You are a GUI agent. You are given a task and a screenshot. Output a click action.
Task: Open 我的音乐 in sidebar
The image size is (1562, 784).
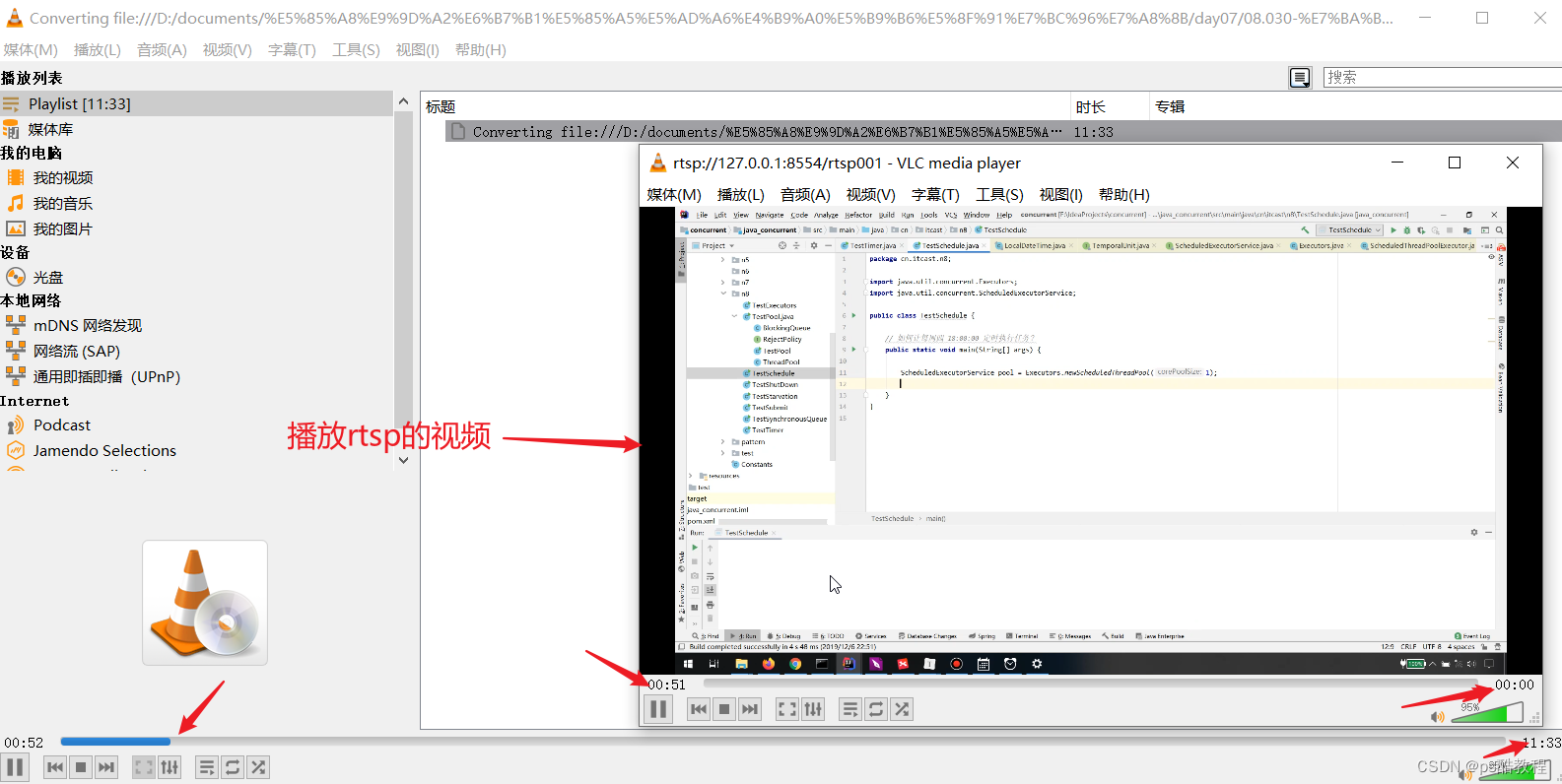point(63,203)
